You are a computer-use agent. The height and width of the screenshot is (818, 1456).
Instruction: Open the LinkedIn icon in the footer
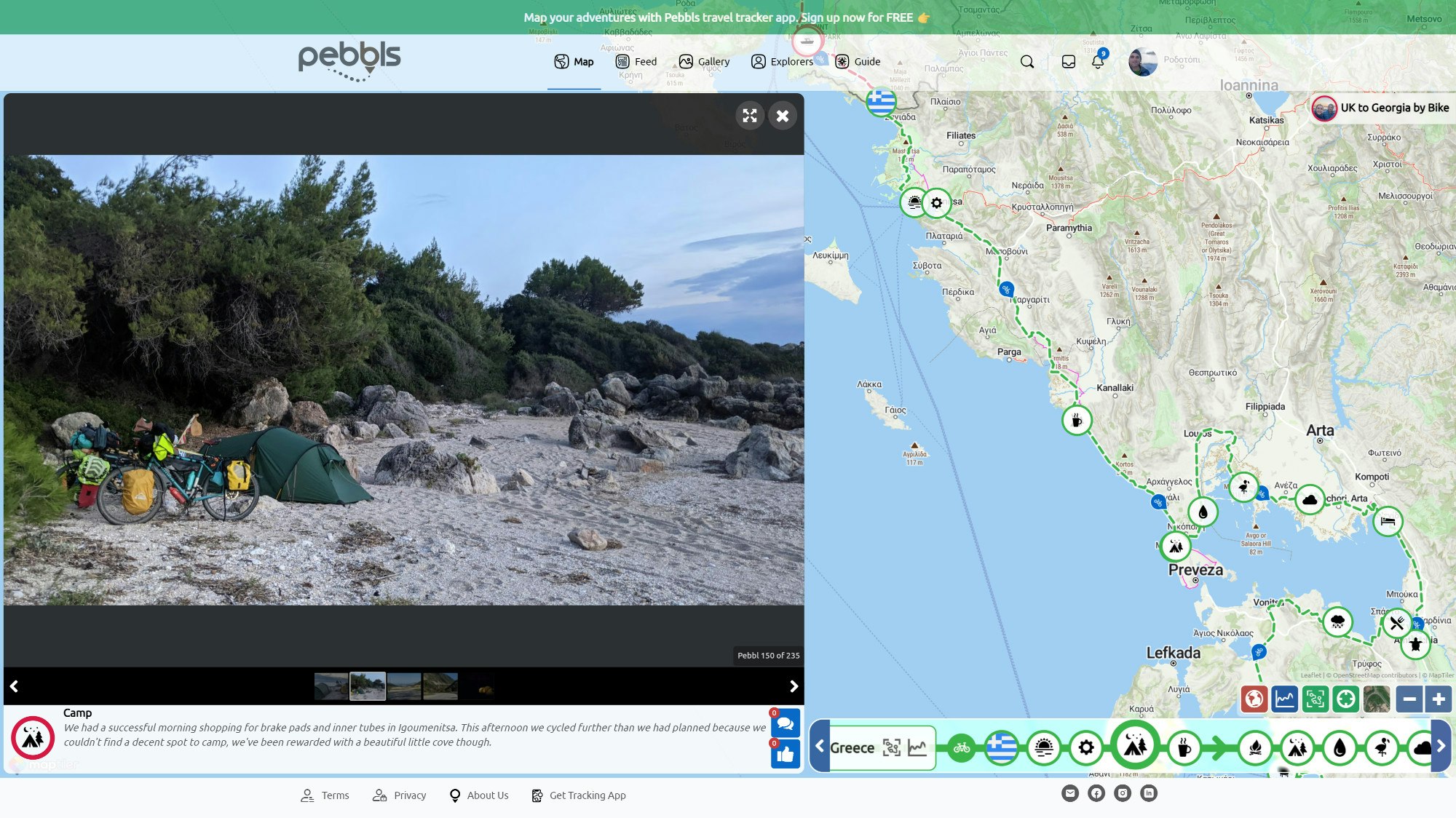coord(1149,793)
